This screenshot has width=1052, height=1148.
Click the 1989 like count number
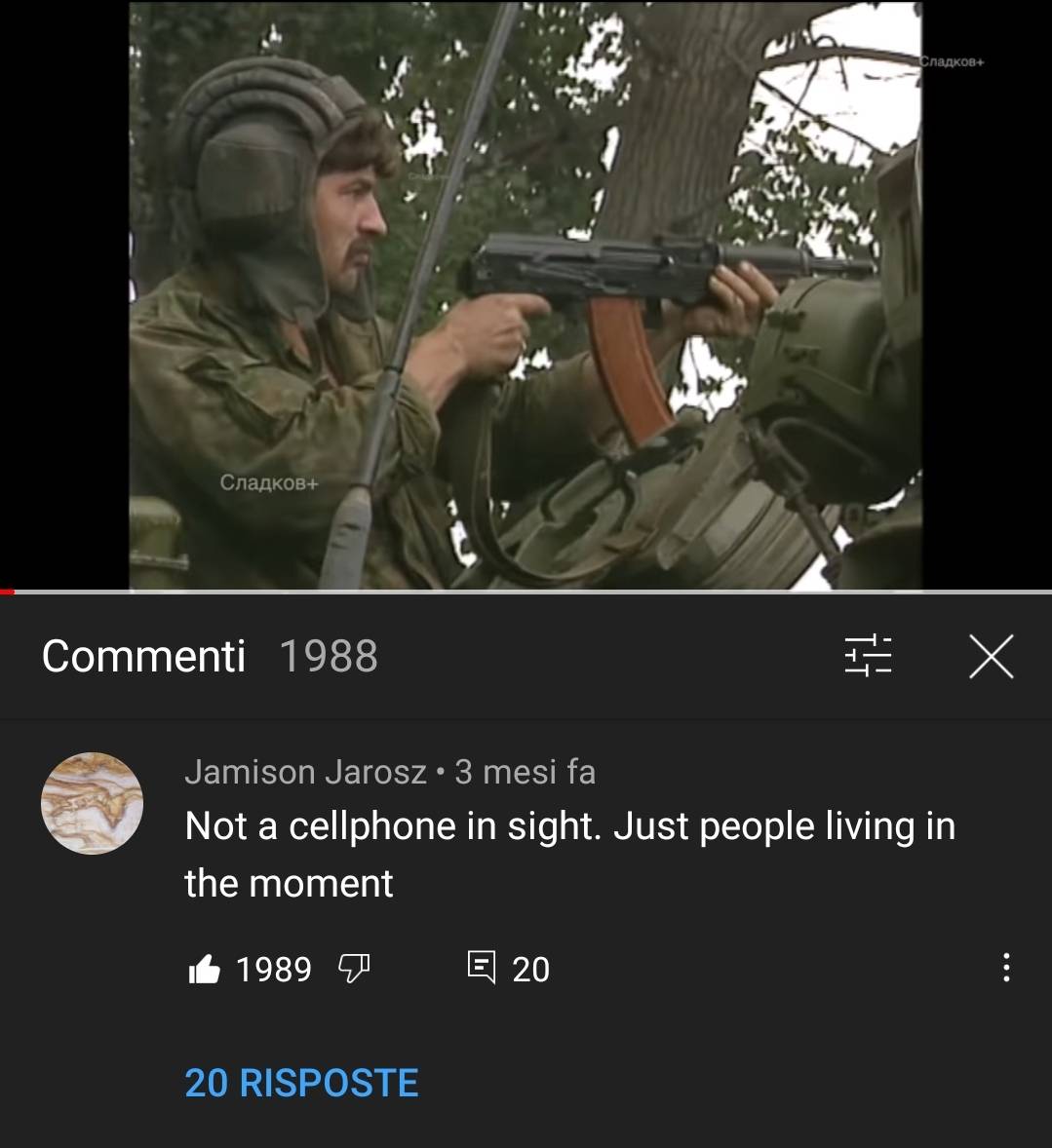point(274,970)
